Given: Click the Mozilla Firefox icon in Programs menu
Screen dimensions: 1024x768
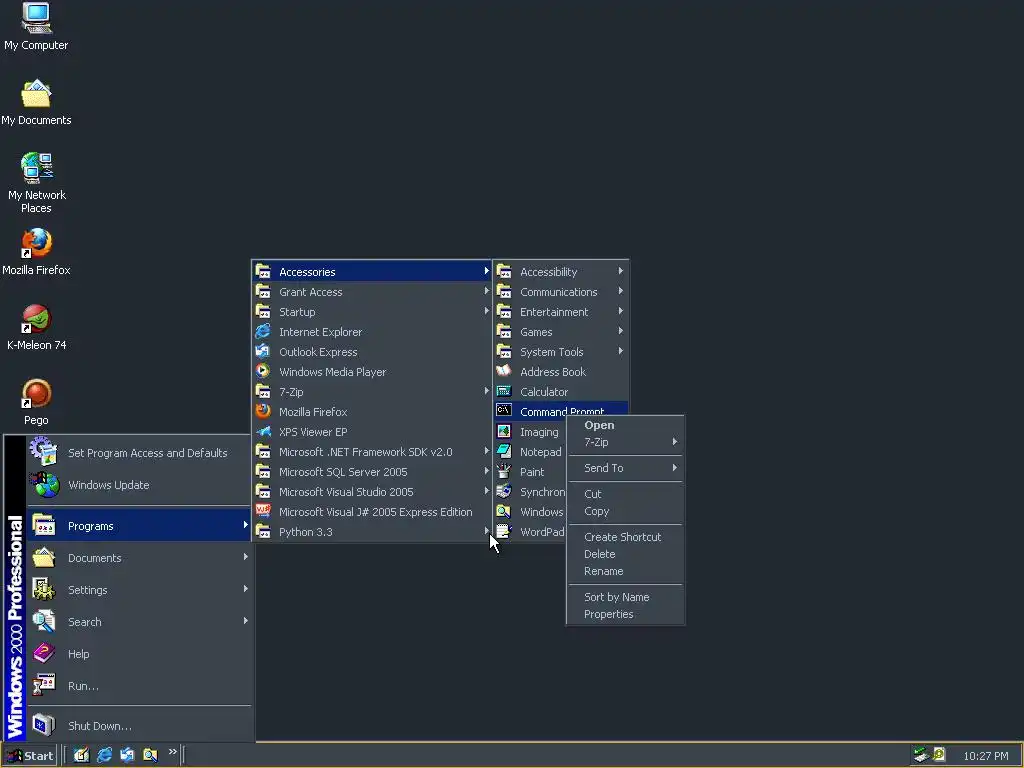Looking at the screenshot, I should tap(263, 411).
